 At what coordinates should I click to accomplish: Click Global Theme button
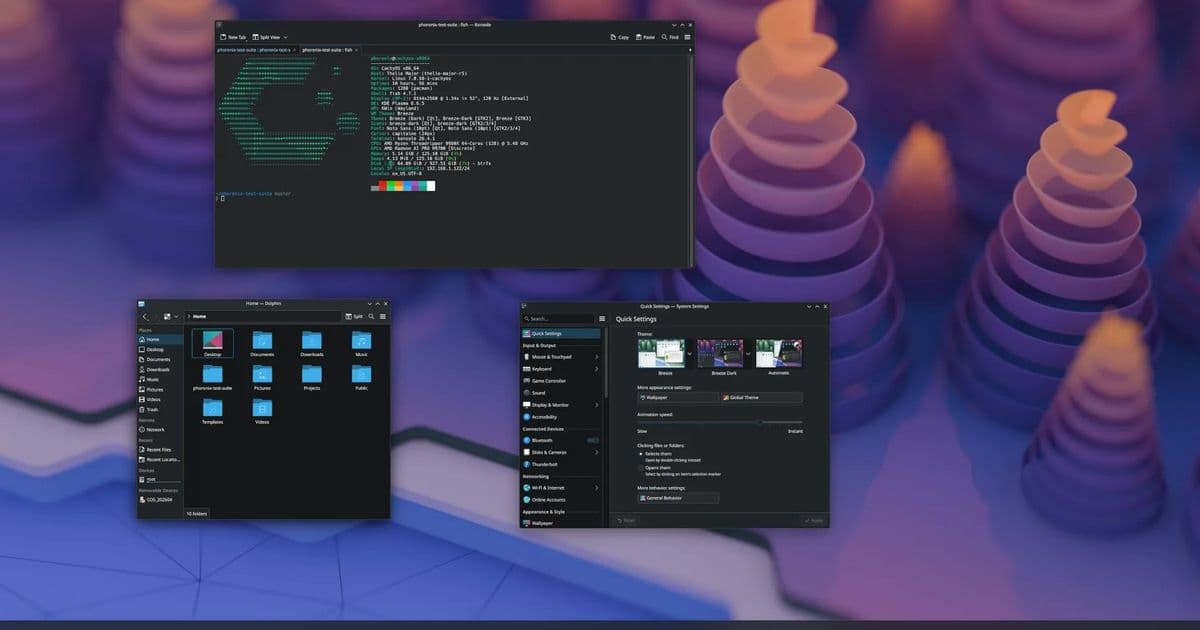pos(761,397)
